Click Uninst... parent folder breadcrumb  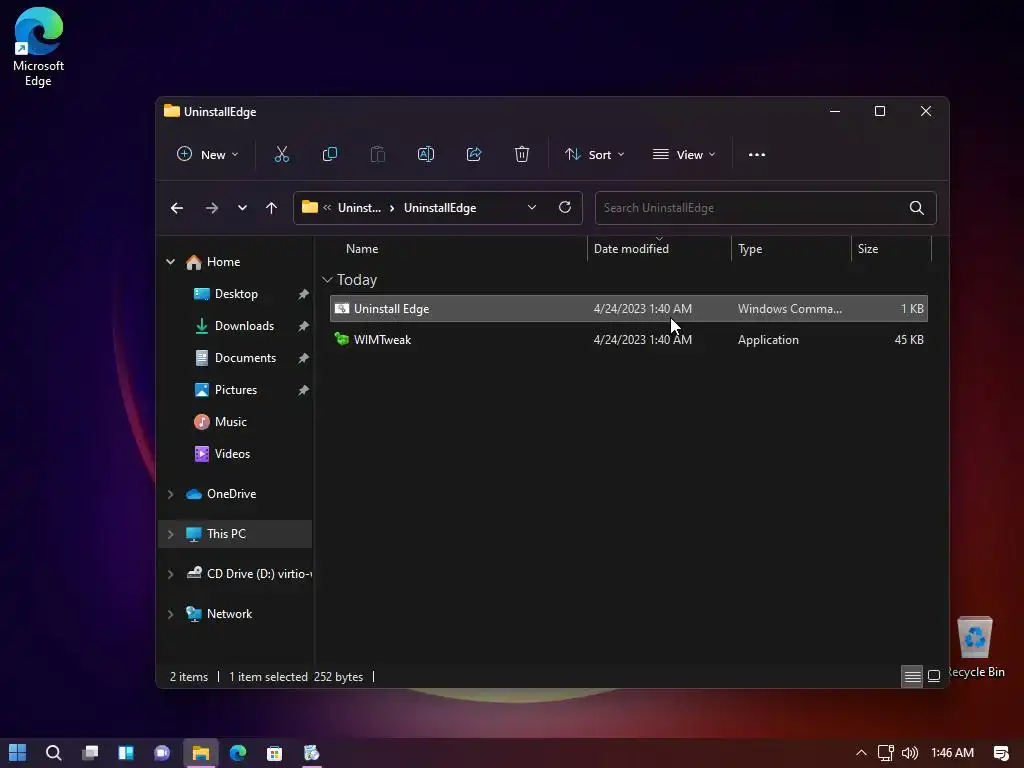pyautogui.click(x=359, y=208)
